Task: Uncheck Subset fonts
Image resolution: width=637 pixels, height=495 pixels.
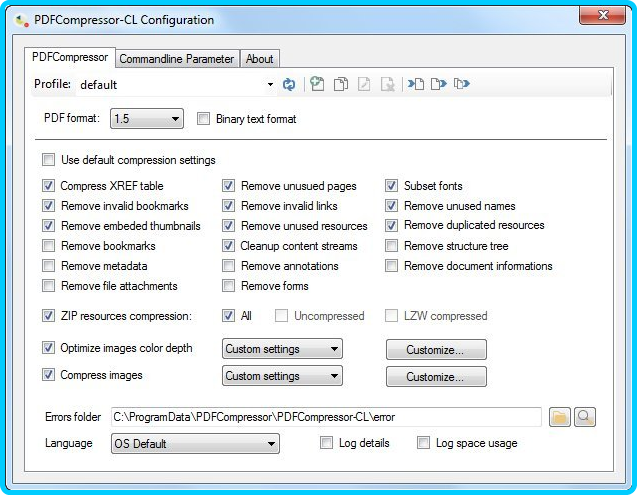Action: [391, 186]
